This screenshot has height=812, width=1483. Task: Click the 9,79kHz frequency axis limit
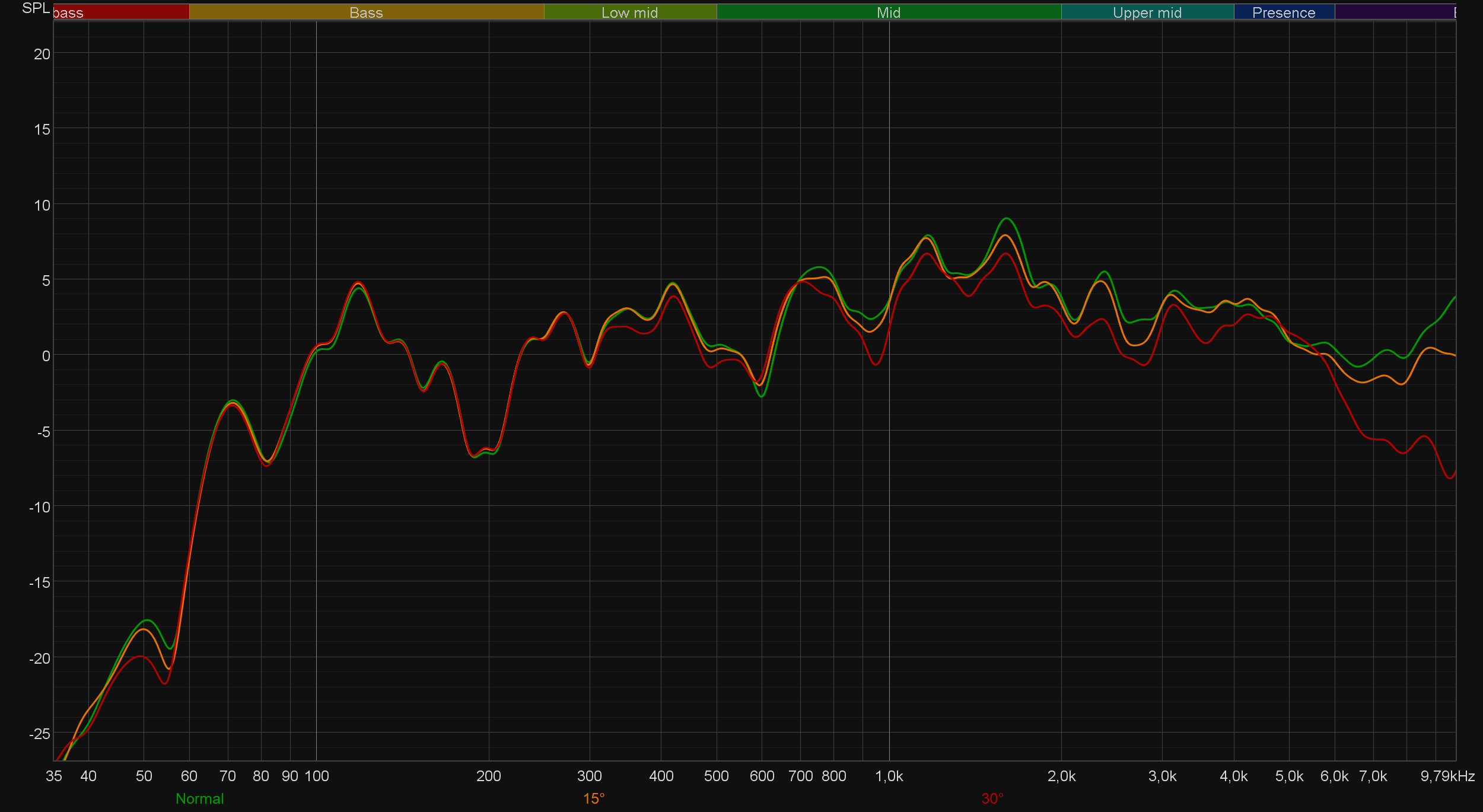(1447, 776)
